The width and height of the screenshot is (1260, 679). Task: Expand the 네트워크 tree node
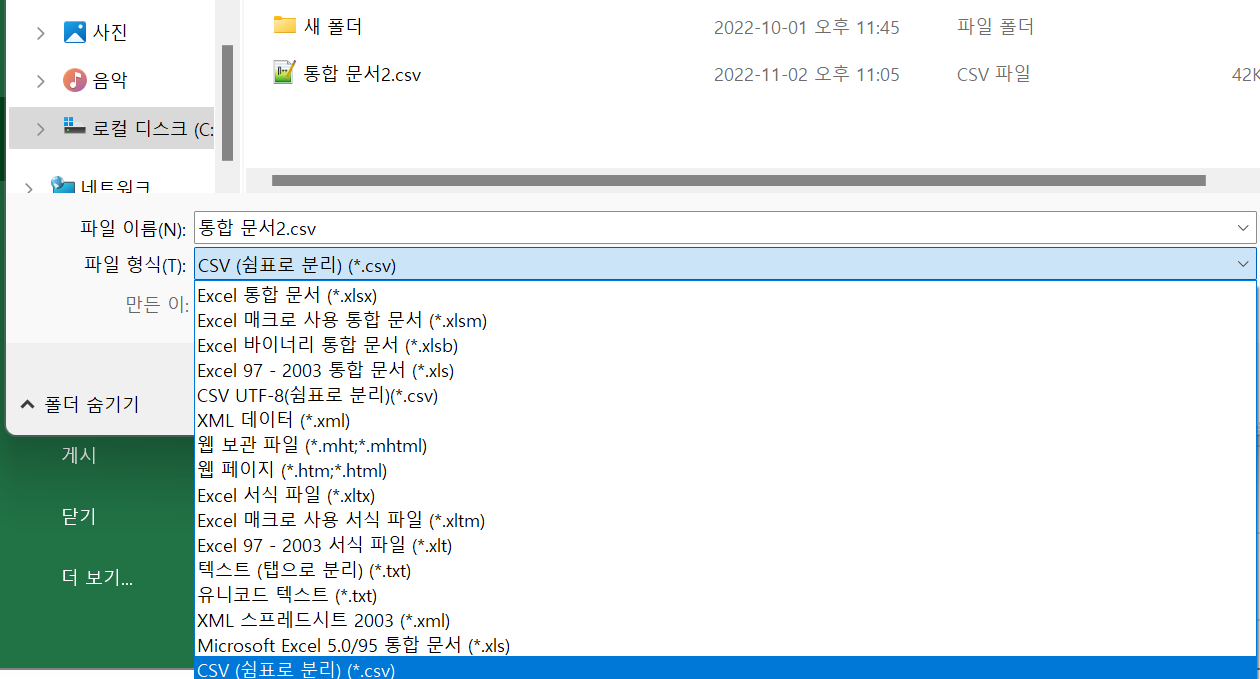click(x=29, y=186)
